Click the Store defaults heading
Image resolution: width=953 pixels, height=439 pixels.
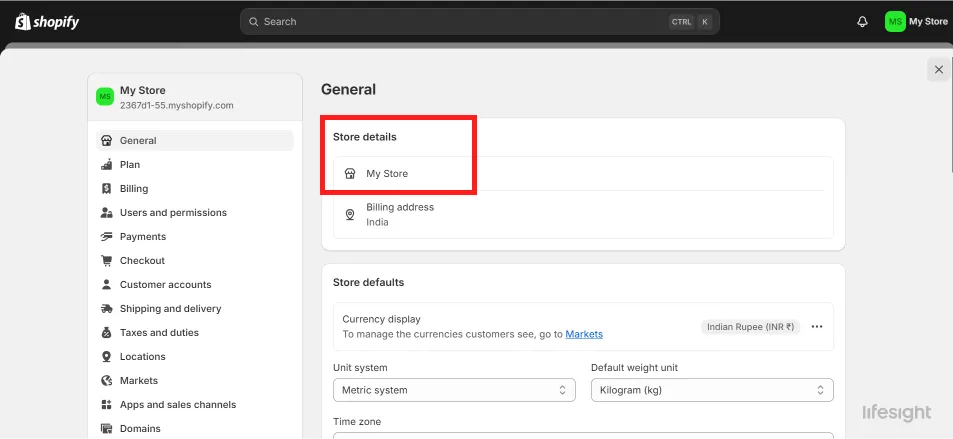click(368, 282)
